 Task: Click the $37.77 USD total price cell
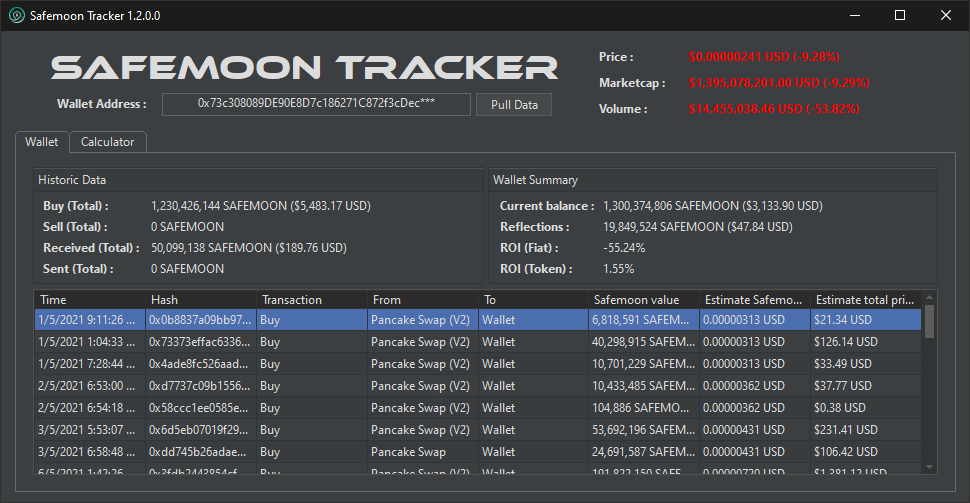(x=866, y=385)
